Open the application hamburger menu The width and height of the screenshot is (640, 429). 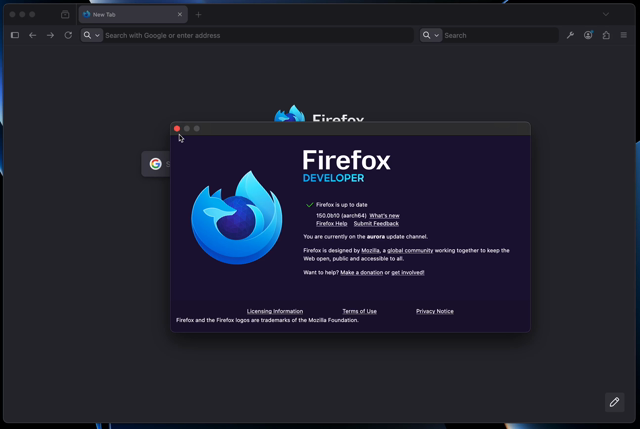pos(624,35)
